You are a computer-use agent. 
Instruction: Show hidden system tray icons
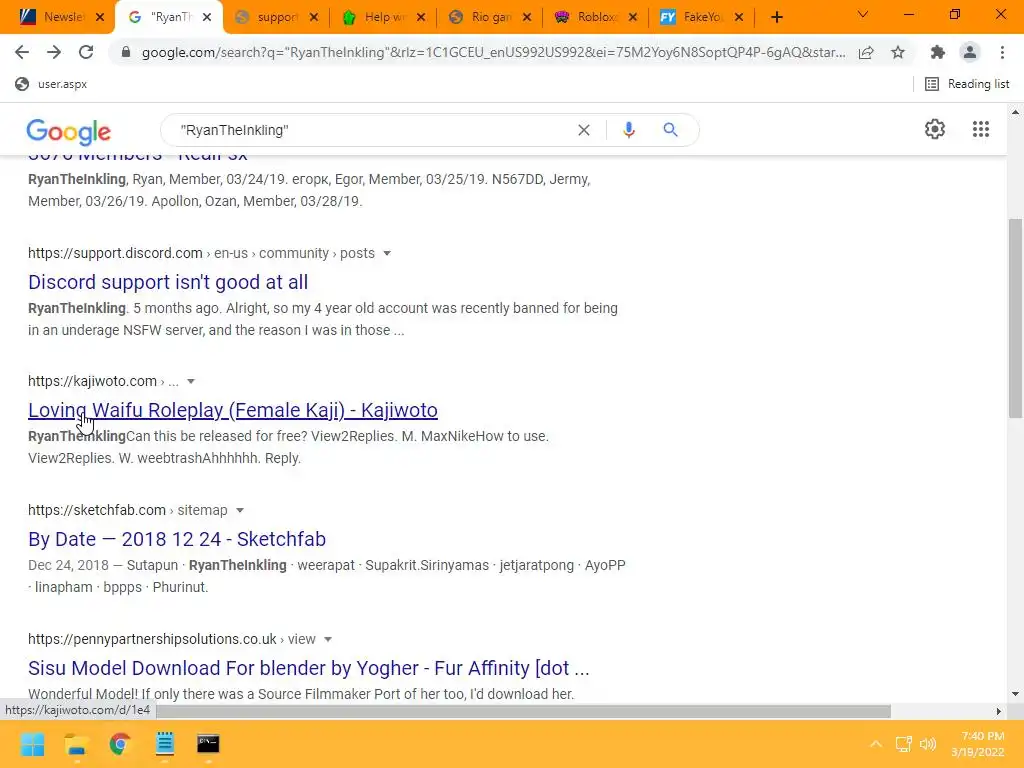876,744
